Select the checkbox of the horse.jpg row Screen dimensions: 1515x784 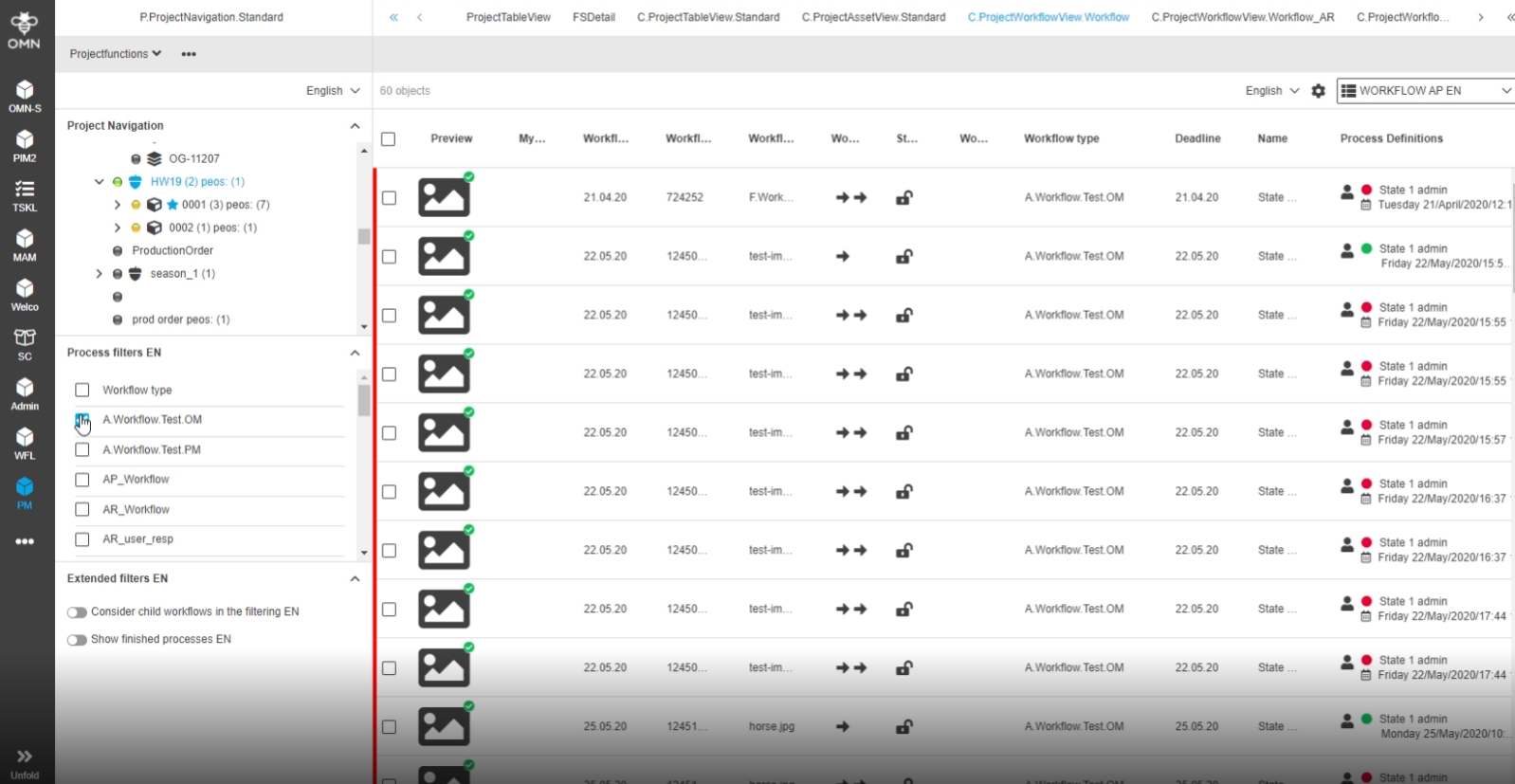pyautogui.click(x=389, y=726)
